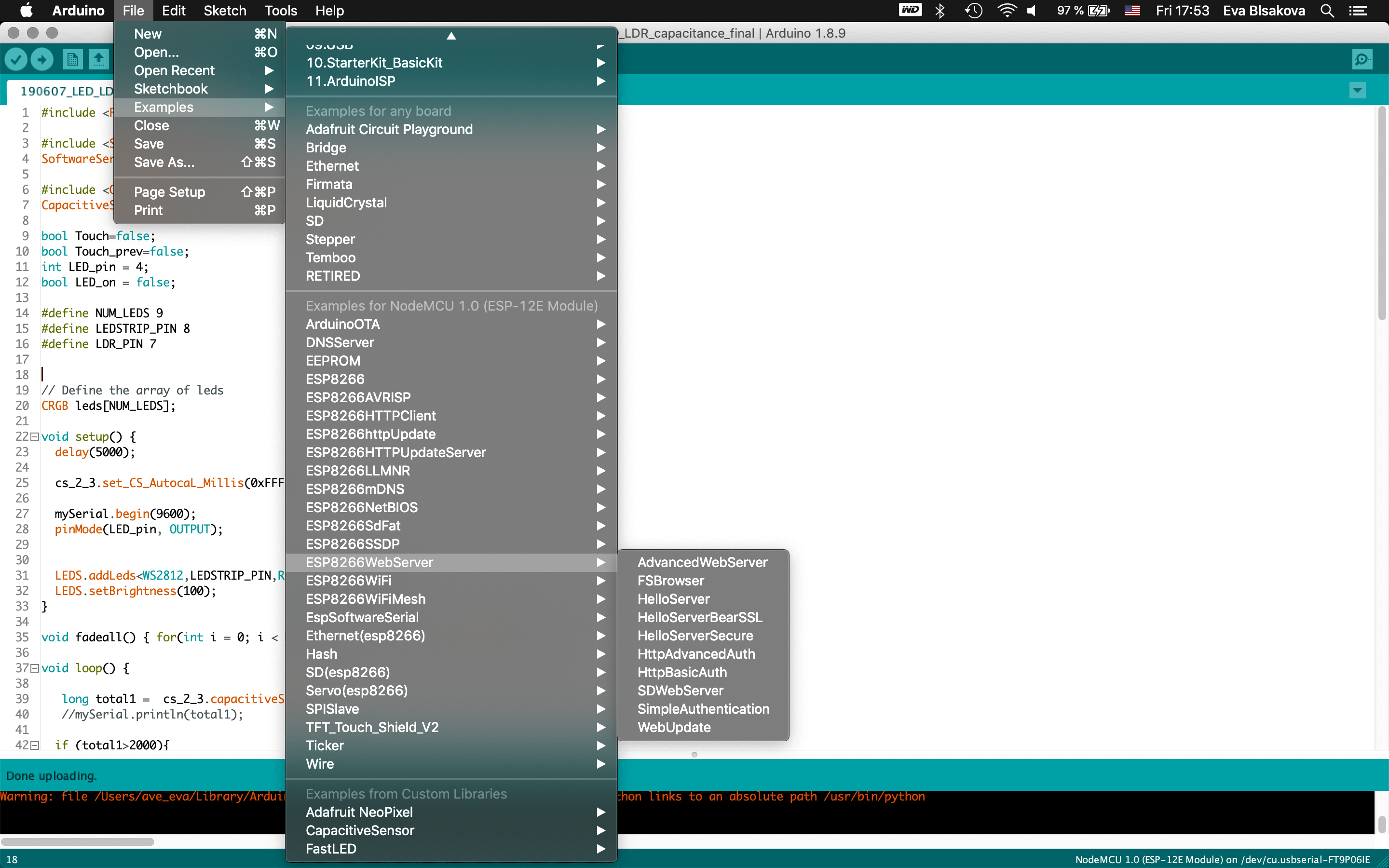Click the Verify checkmark toolbar icon
Viewport: 1389px width, 868px height.
(x=16, y=59)
